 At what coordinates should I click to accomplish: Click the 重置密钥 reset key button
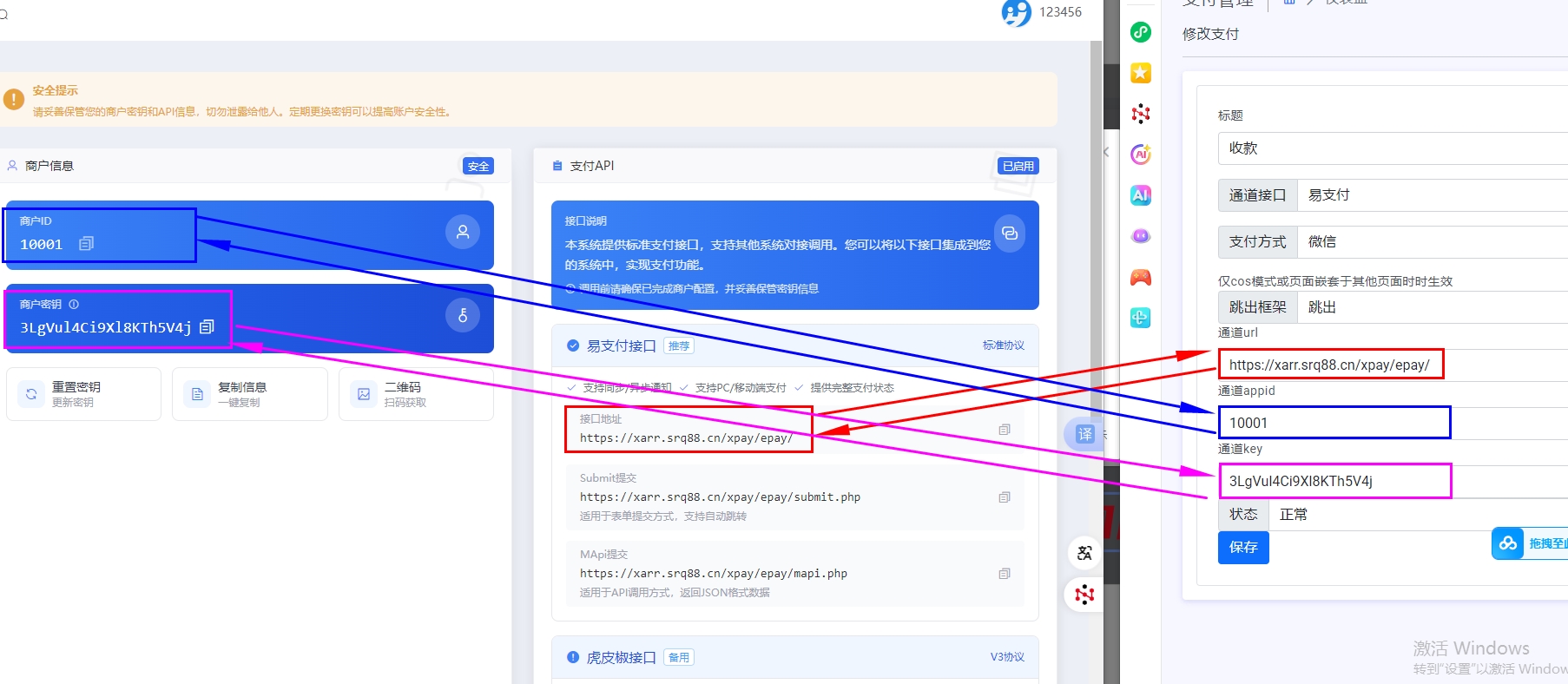(x=83, y=394)
